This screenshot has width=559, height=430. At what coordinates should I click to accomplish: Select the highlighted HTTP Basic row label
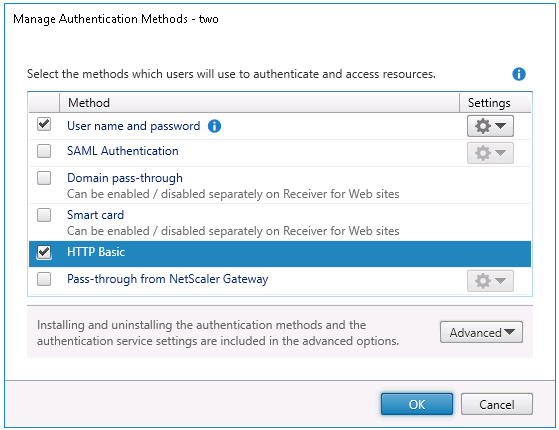point(96,252)
